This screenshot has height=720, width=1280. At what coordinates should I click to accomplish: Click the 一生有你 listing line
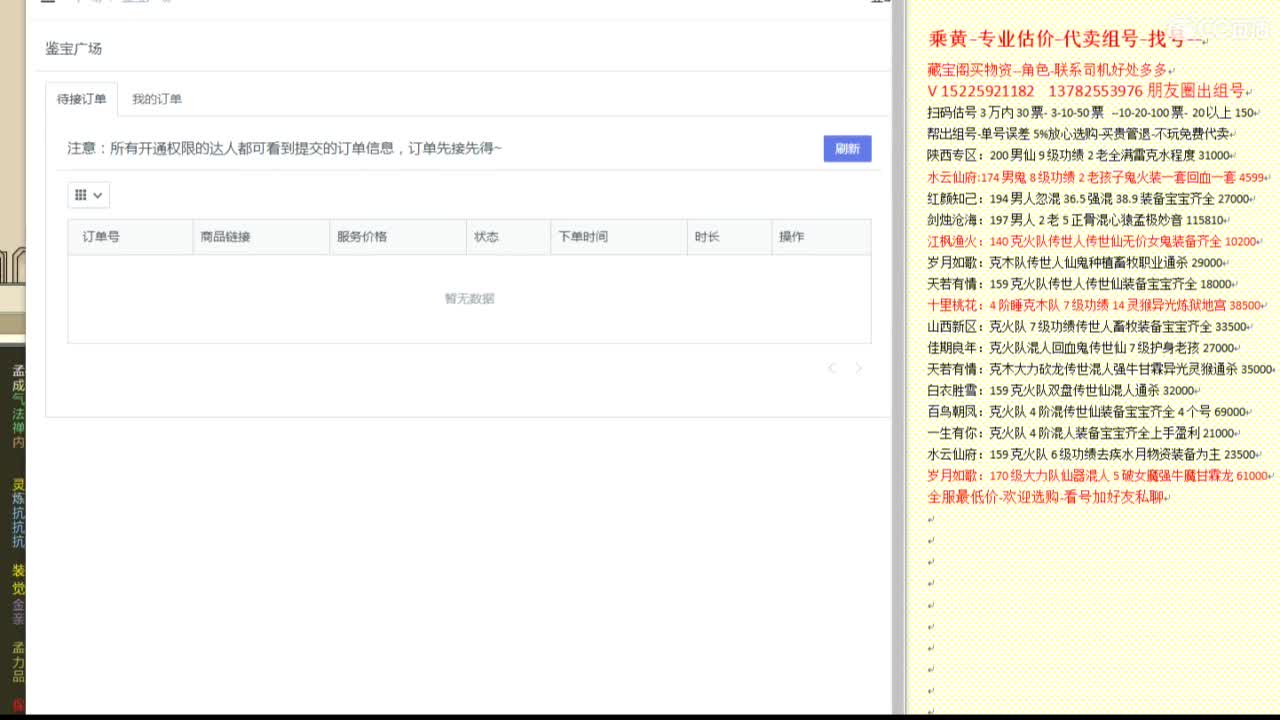coord(1081,433)
